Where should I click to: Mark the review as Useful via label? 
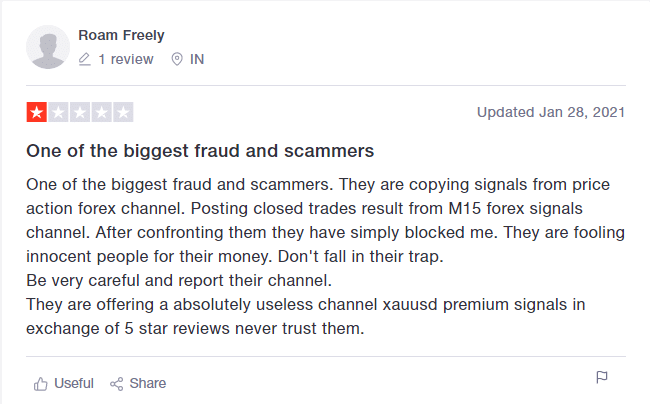[x=74, y=383]
